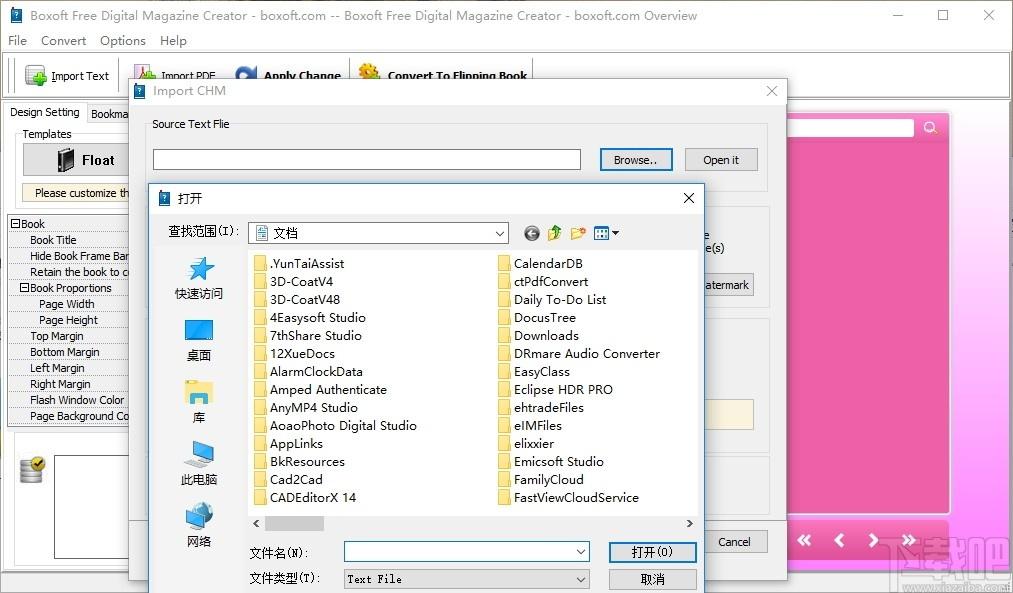Viewport: 1013px width, 593px height.
Task: Collapse the Book tree node
Action: pos(15,224)
